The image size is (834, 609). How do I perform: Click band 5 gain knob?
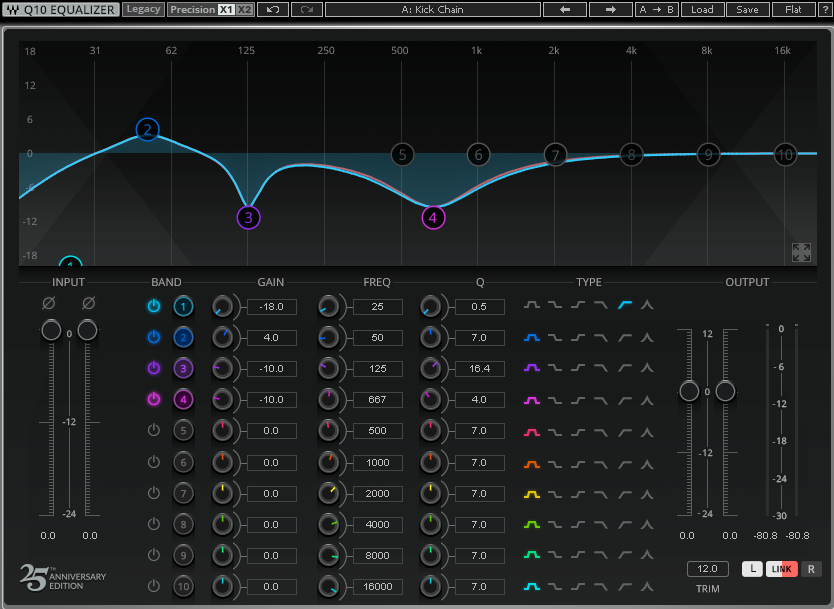click(x=222, y=431)
